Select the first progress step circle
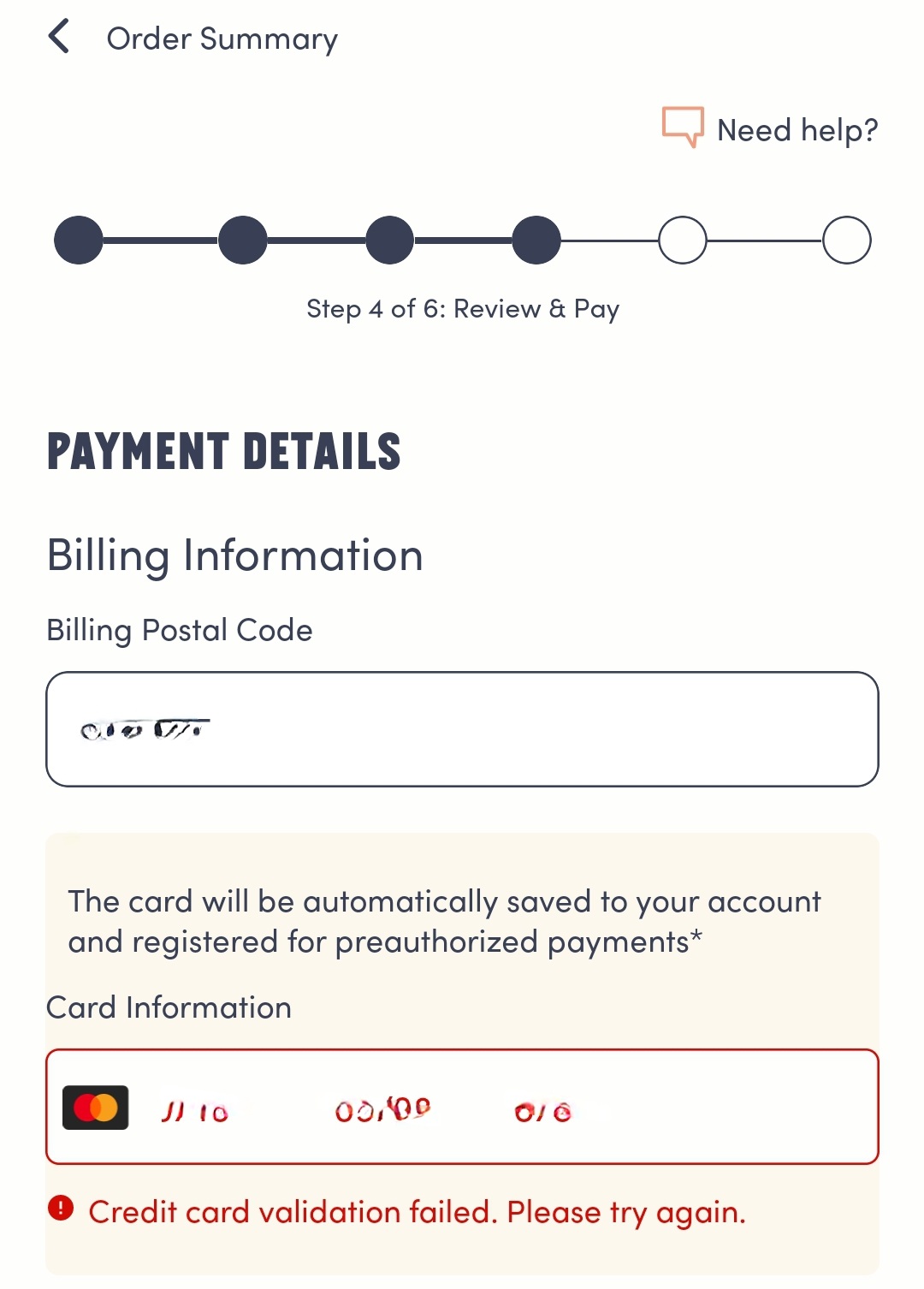 [79, 241]
